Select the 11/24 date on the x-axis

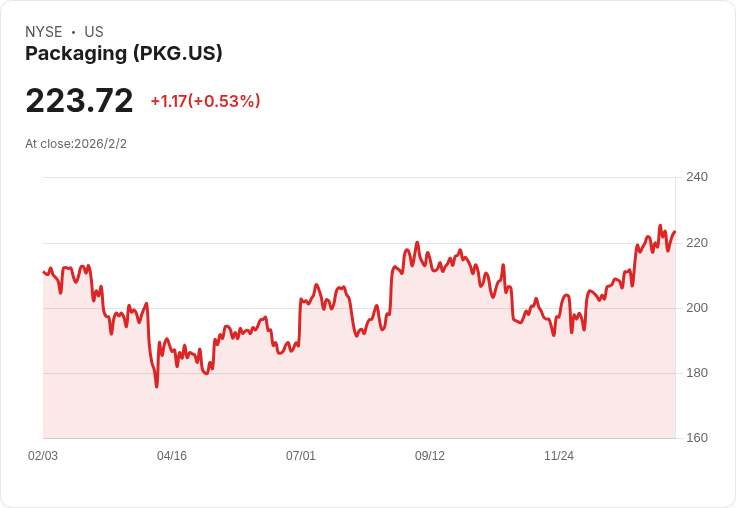[x=559, y=456]
